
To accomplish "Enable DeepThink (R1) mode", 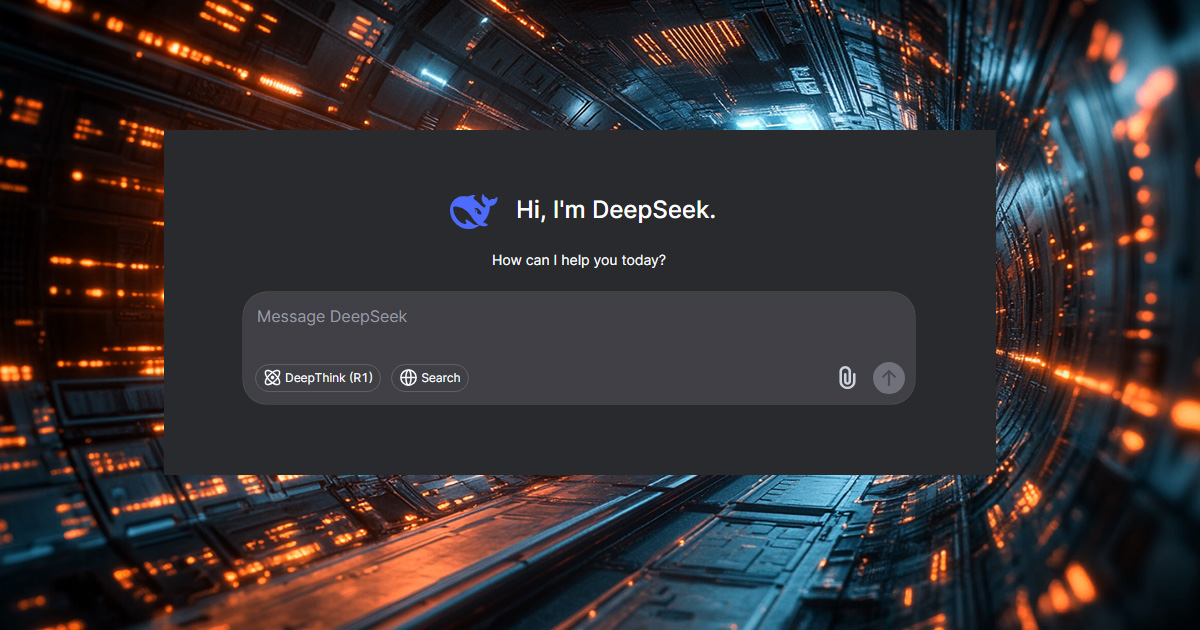I will pos(318,378).
